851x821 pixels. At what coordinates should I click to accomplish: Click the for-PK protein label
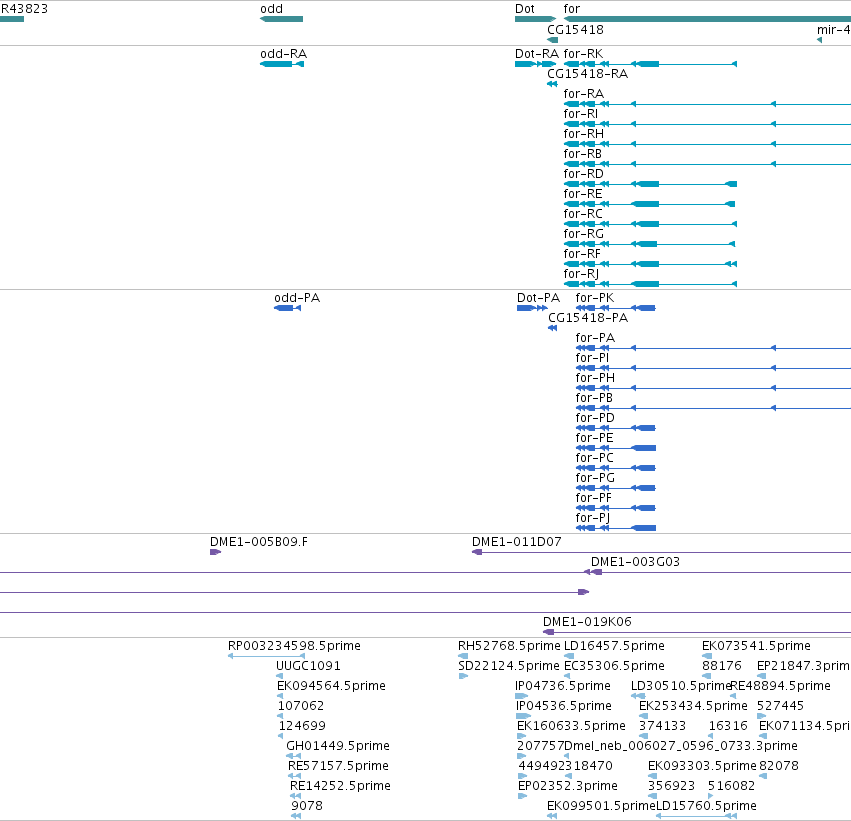[595, 298]
